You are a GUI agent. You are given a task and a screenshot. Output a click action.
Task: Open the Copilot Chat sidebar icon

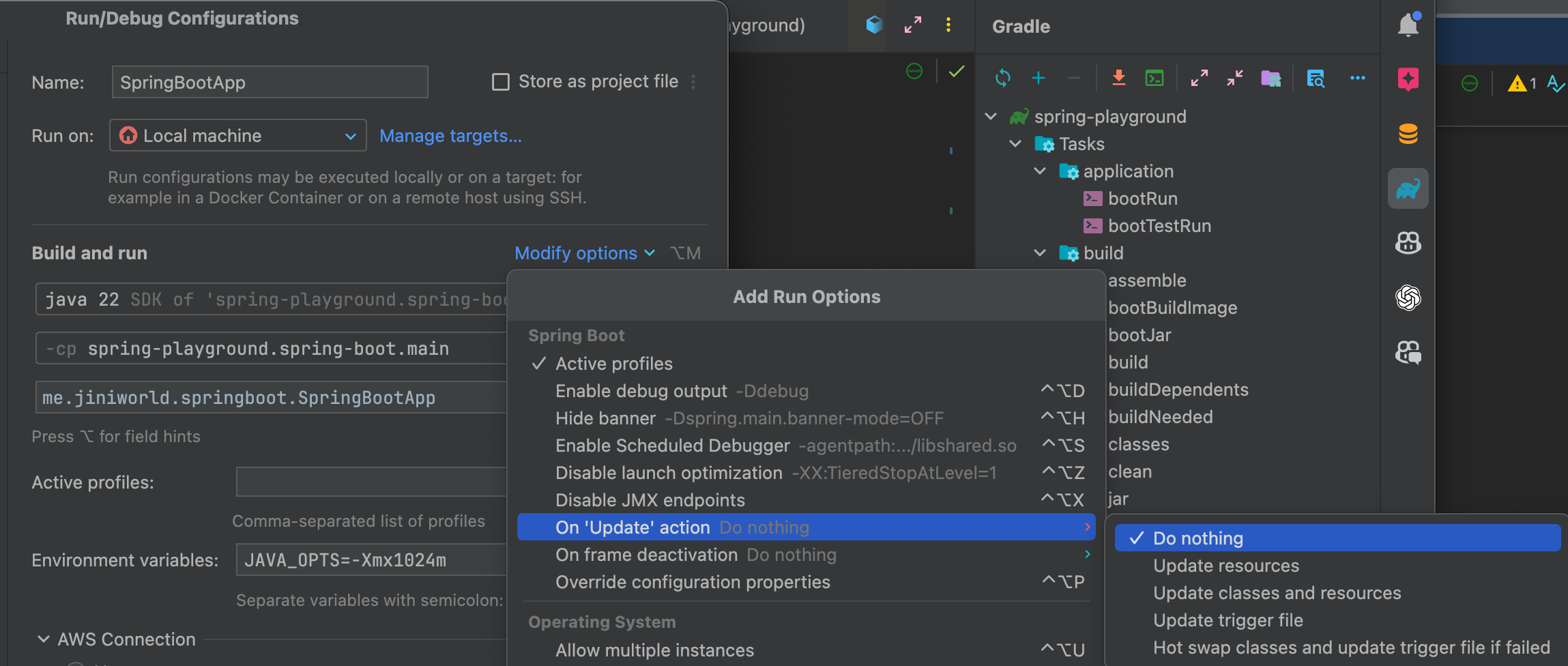(x=1408, y=352)
